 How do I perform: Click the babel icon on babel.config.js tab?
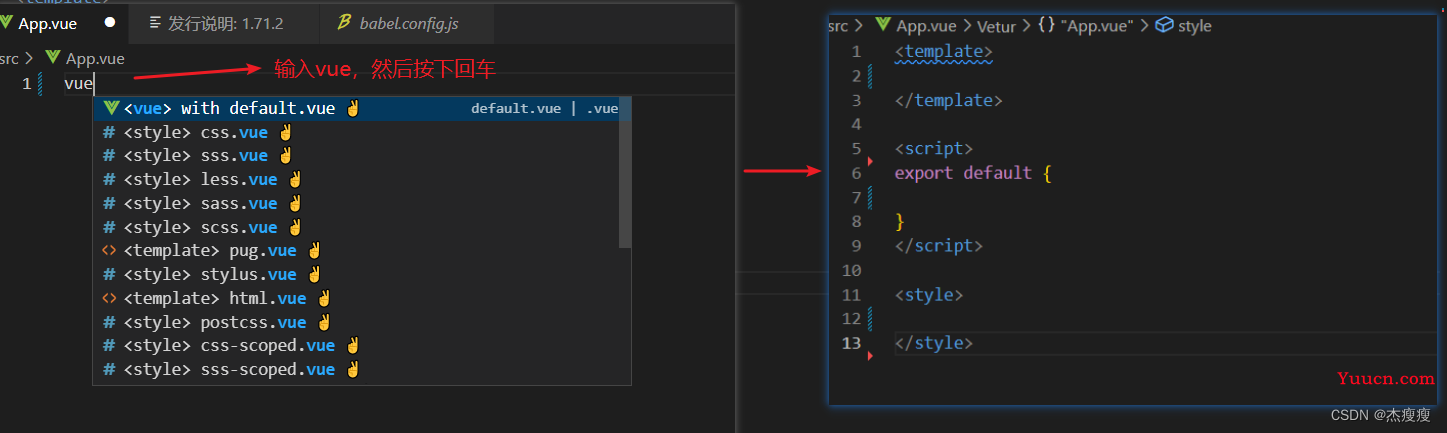point(344,23)
